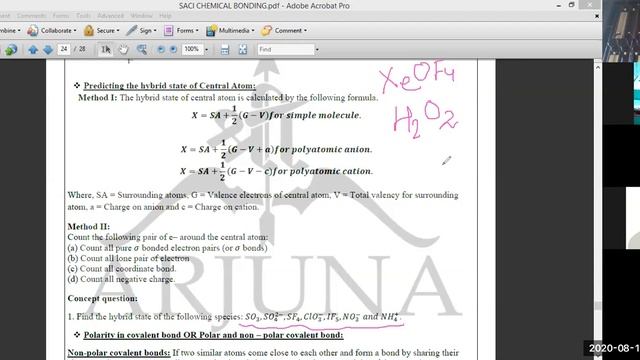Click the 'Polarity in covalent bond' heading
This screenshot has height=360, width=640.
click(x=213, y=335)
